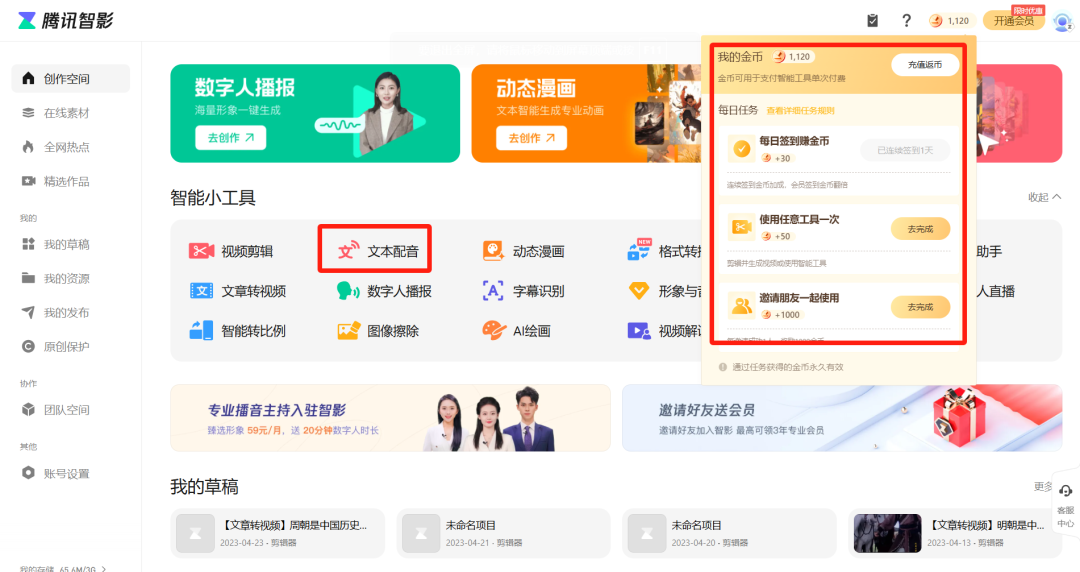Screen dimensions: 1080x572
Task: Click 更多 beside 我的草稿
Action: click(1042, 487)
